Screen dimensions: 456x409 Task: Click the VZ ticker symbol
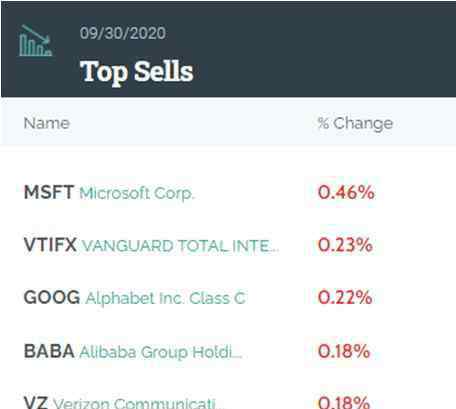pyautogui.click(x=36, y=402)
